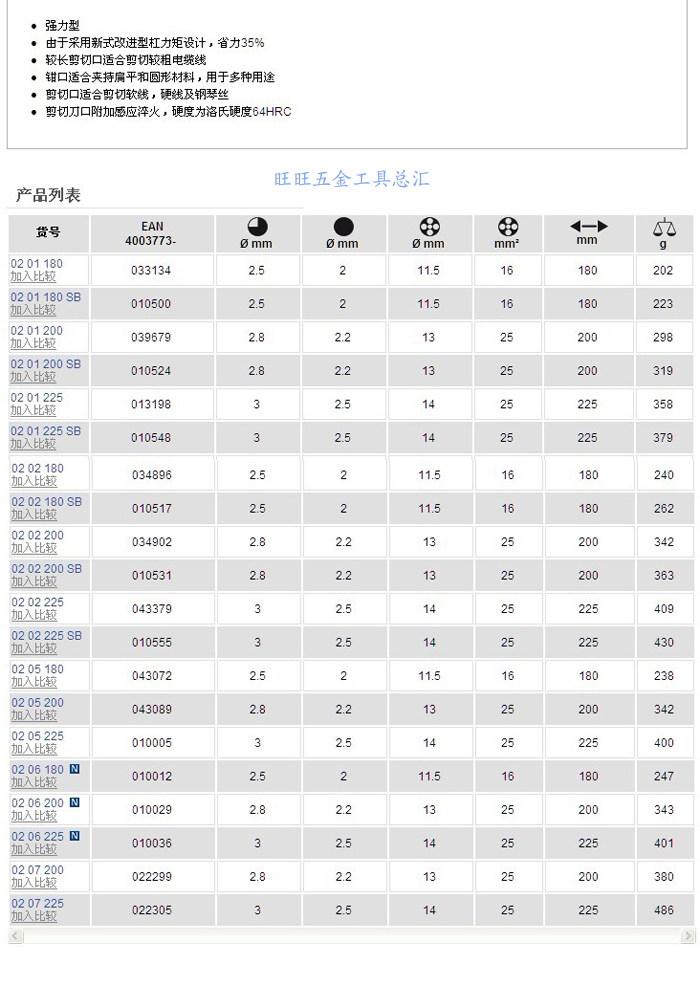Click the N badge beside 02 06 200

pos(74,802)
